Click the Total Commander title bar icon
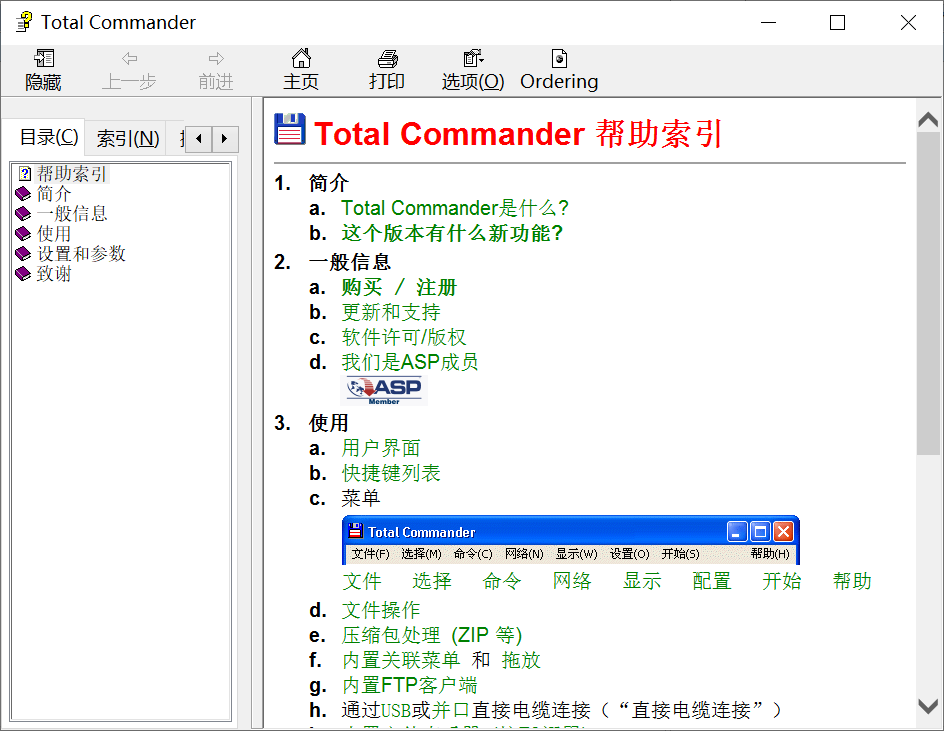Screen dimensions: 944x731 24,22
